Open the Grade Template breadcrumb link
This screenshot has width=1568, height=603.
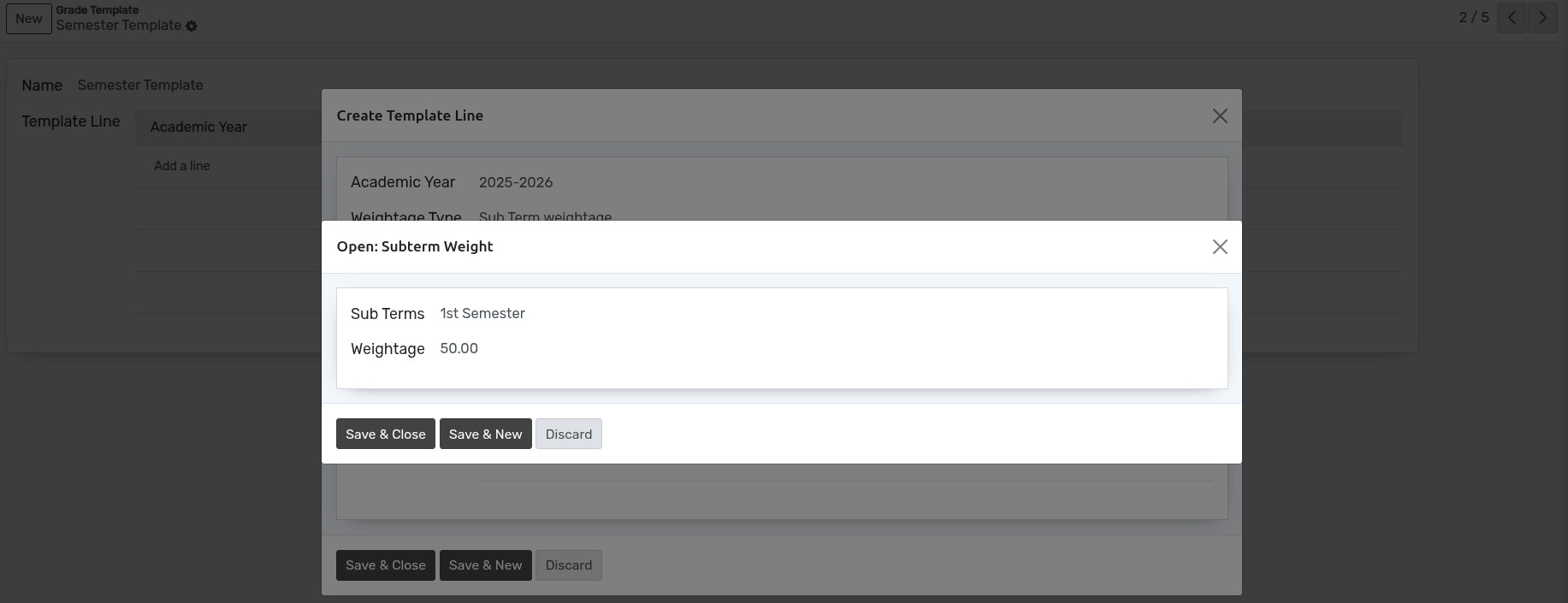98,10
